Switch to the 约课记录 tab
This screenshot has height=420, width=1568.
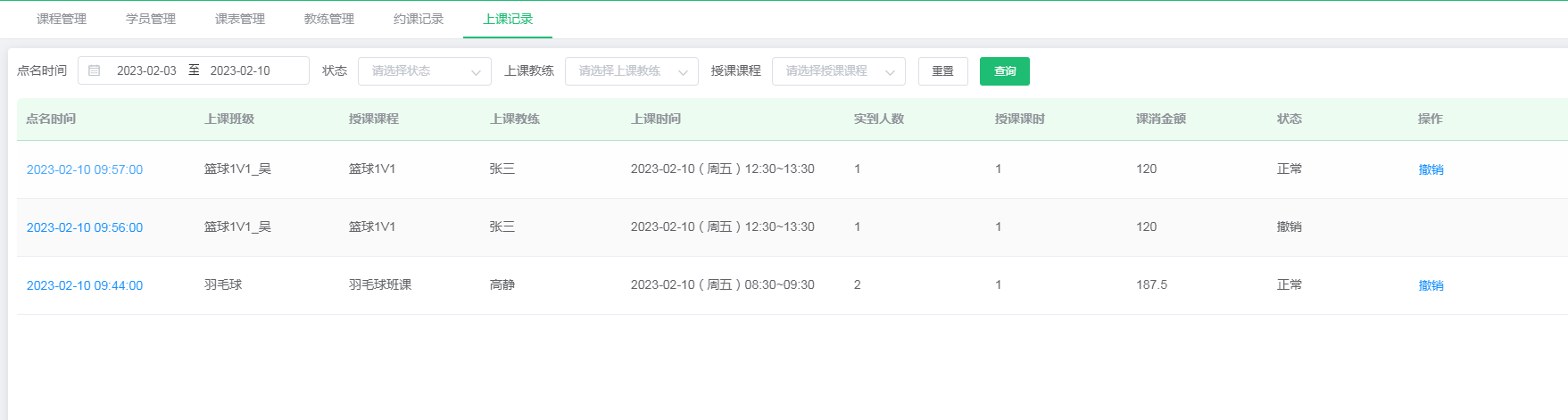point(419,19)
